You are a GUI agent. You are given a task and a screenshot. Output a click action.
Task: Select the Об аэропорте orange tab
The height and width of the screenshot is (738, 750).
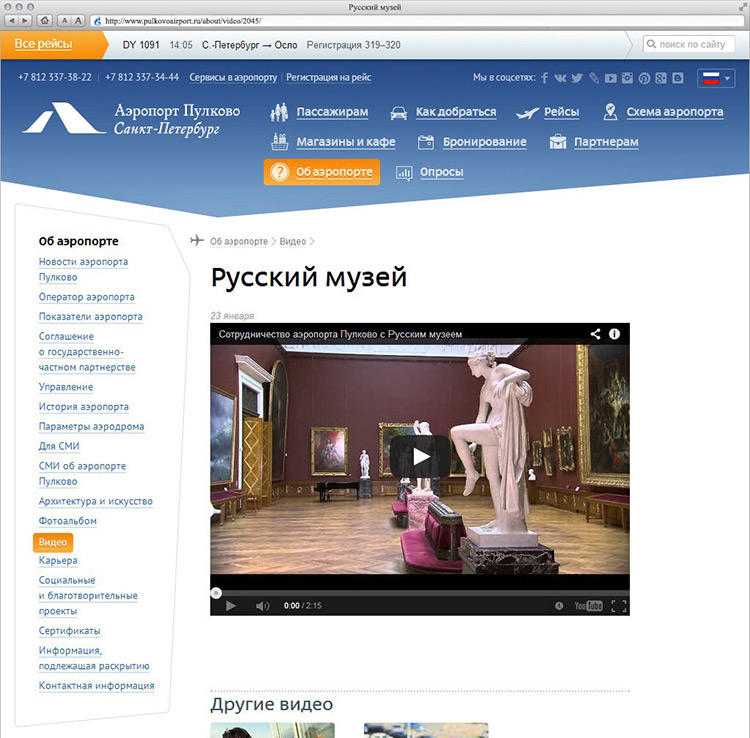tap(322, 172)
